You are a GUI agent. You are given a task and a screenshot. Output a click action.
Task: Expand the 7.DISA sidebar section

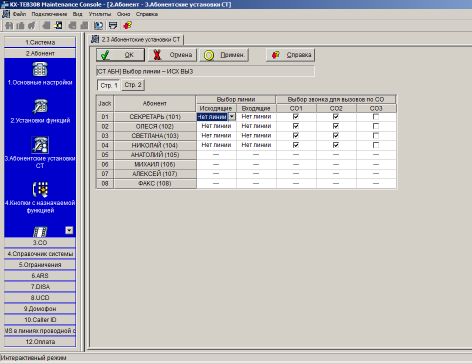40,287
